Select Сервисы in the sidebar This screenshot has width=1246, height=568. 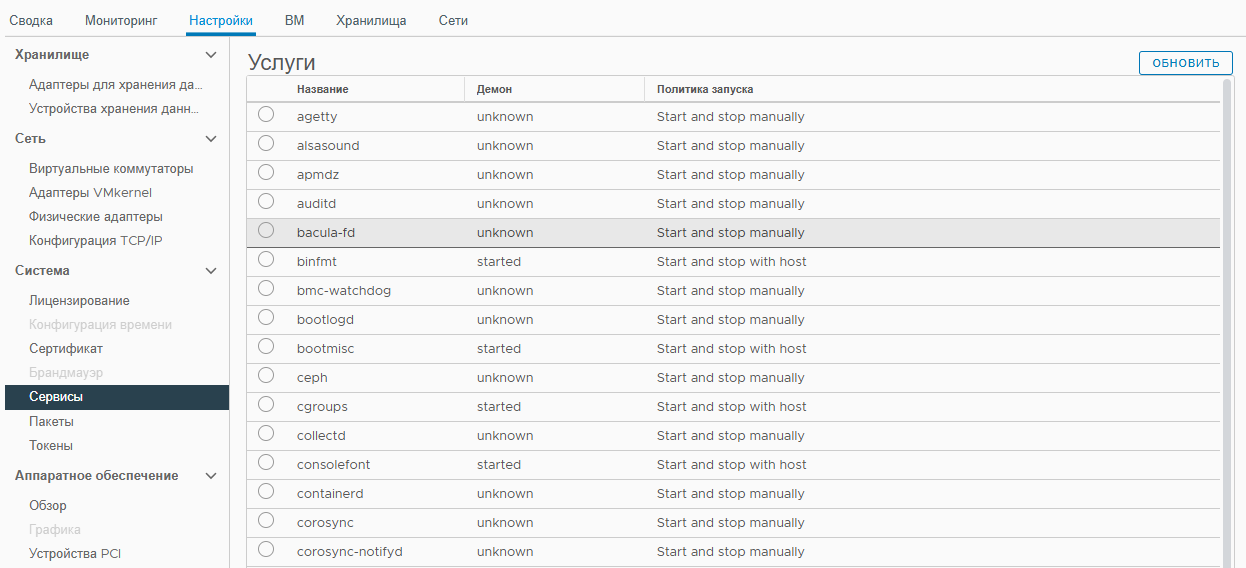click(116, 397)
